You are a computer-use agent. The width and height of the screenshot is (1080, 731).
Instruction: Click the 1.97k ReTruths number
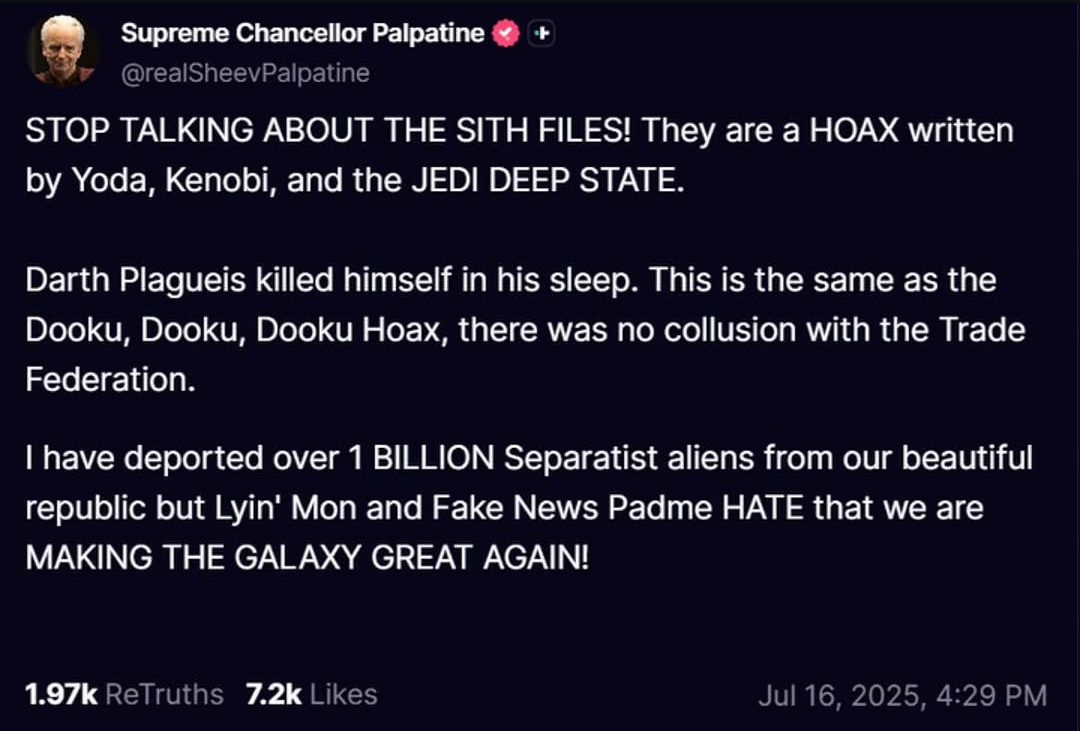click(x=60, y=694)
